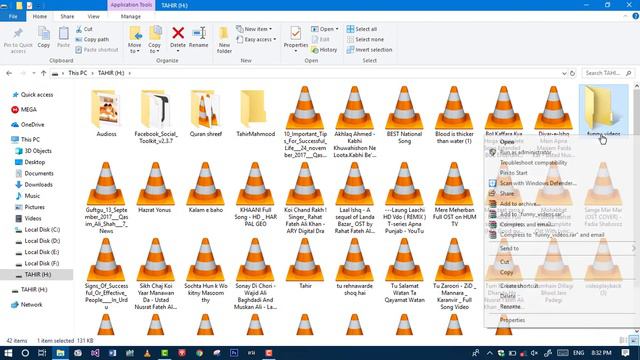Click the Cortana circle in taskbar
The image size is (640, 360).
(25, 353)
